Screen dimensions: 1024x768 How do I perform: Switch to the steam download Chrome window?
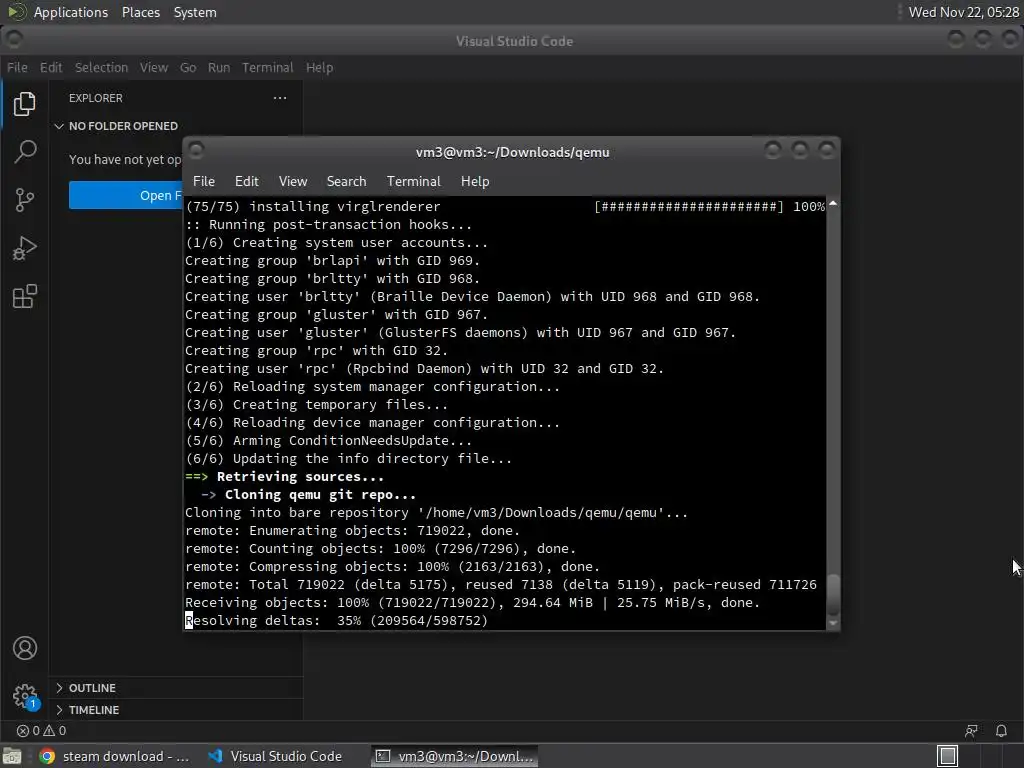114,756
